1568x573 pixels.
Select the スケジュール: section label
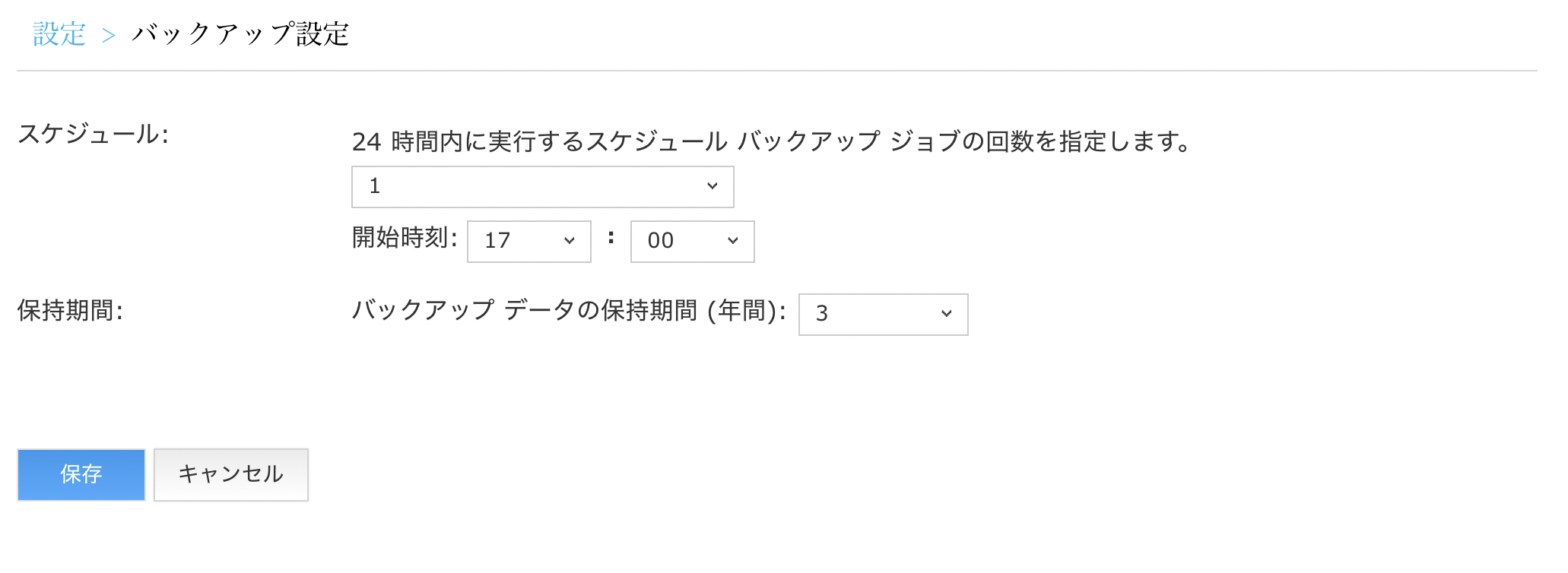coord(93,135)
